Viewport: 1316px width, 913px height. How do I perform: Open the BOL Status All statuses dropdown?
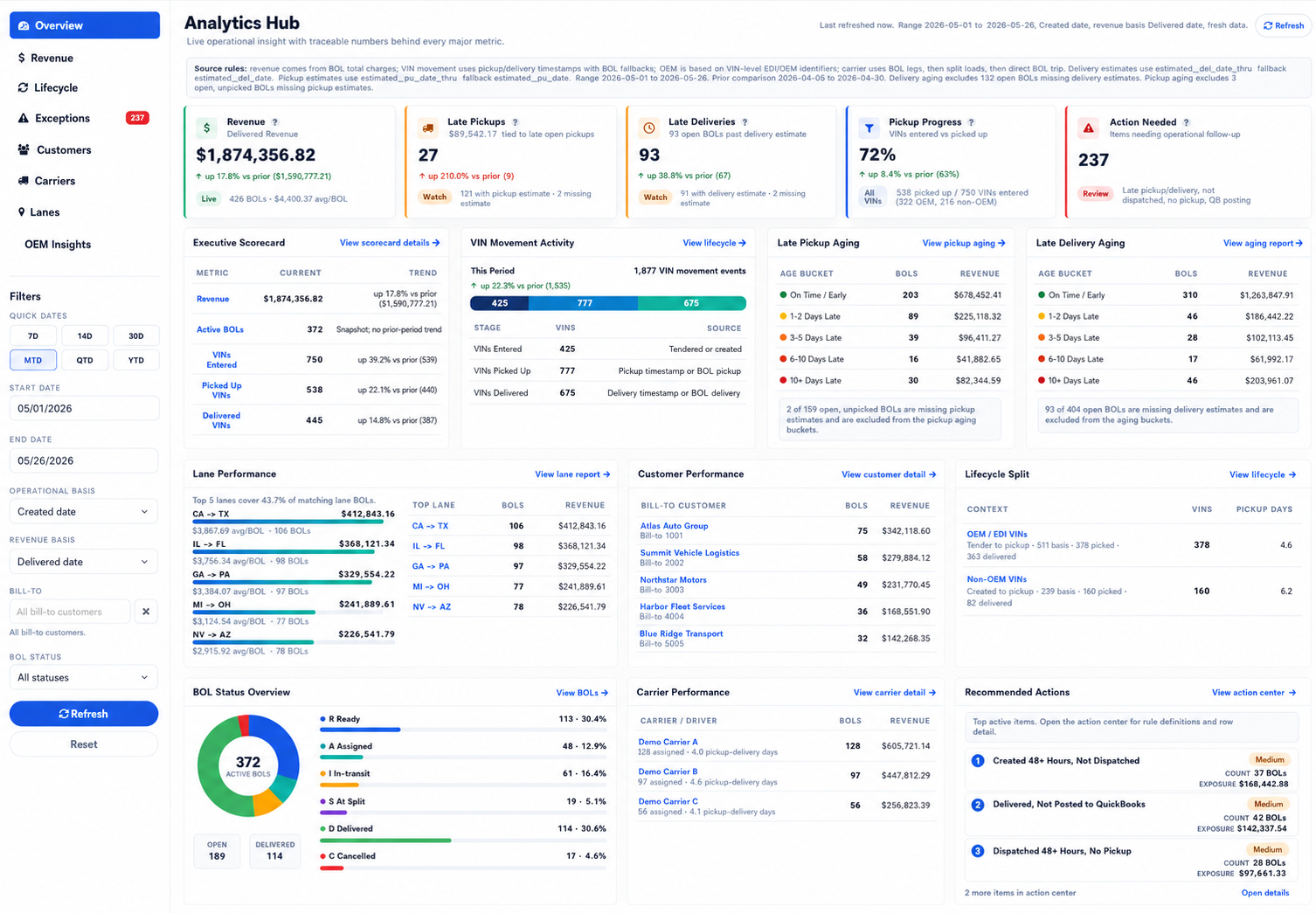coord(84,677)
